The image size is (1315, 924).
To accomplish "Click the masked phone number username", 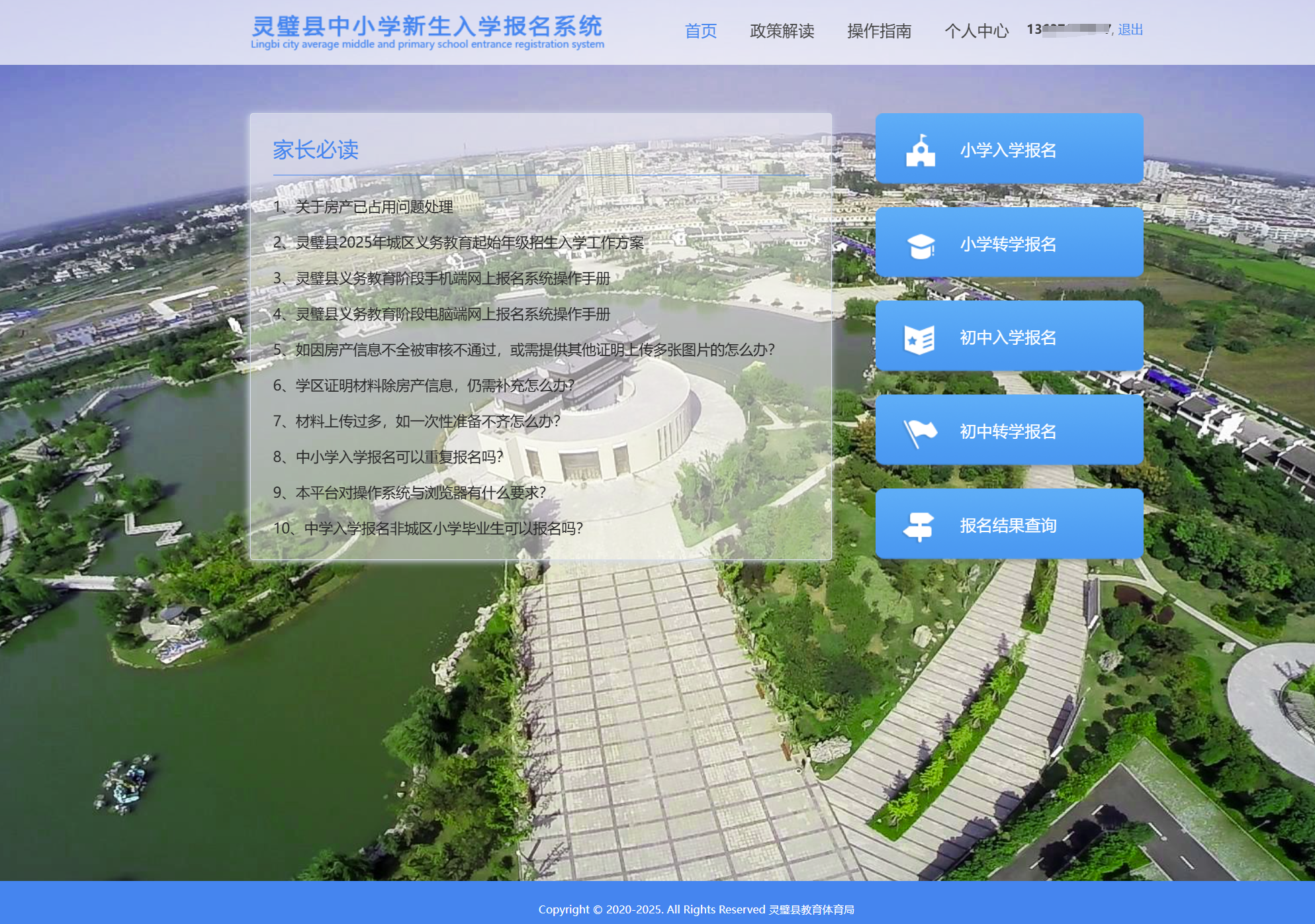I will click(x=1069, y=29).
